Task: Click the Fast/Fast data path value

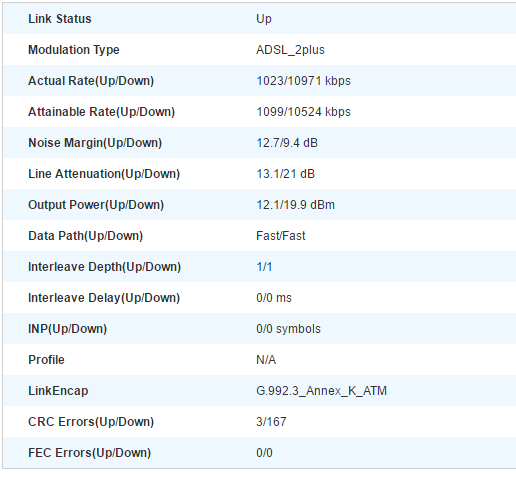Action: (281, 236)
